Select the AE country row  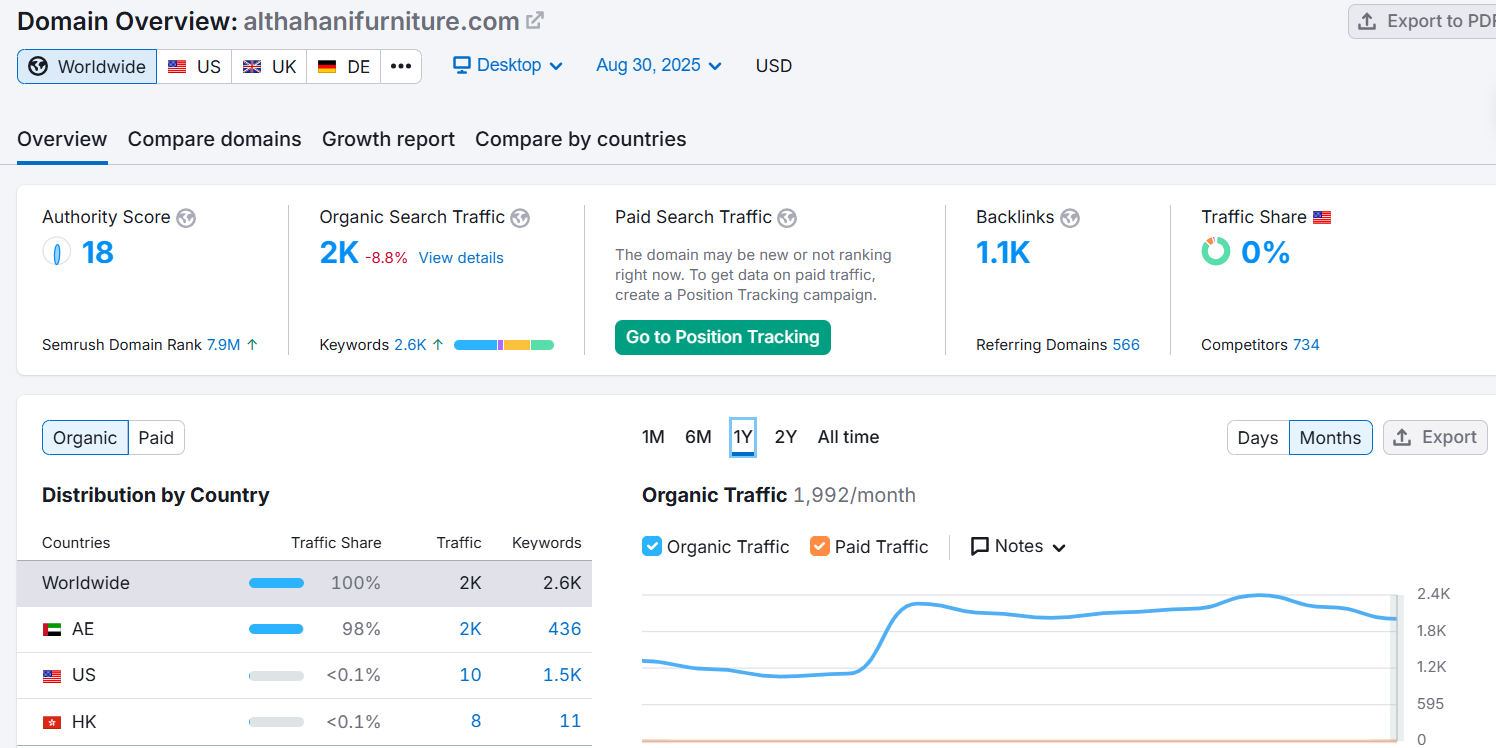coord(304,629)
